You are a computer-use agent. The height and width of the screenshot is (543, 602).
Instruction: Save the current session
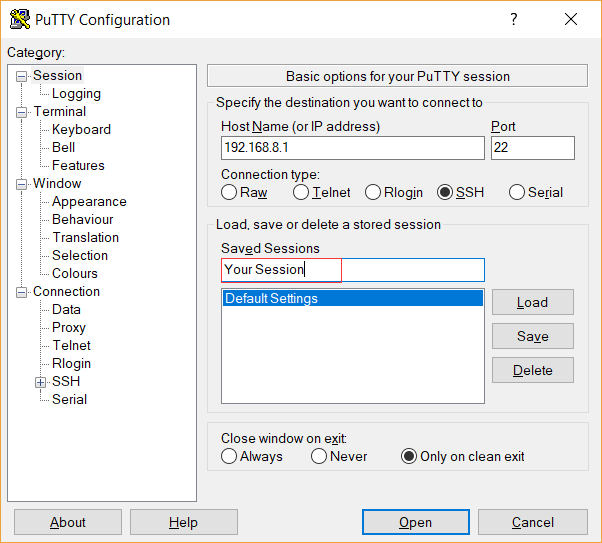(532, 337)
